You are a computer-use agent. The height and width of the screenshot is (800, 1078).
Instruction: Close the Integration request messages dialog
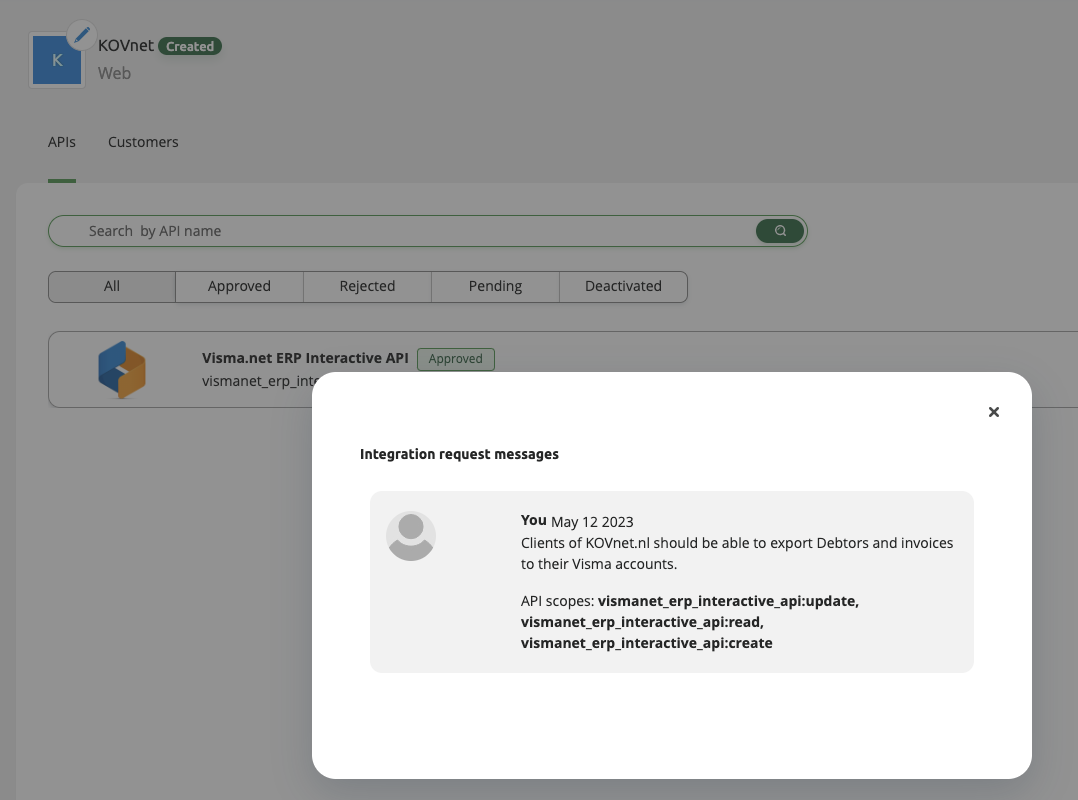click(993, 411)
